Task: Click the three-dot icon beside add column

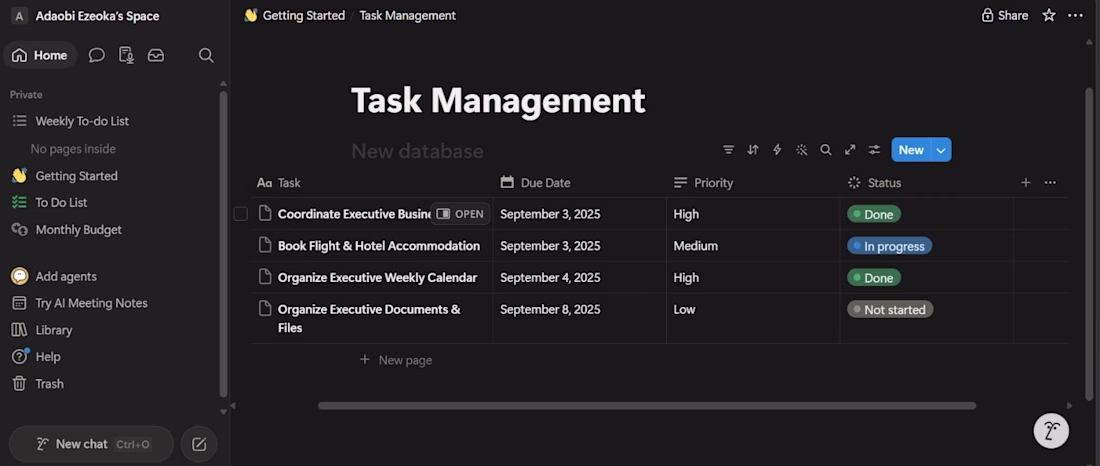Action: (x=1050, y=182)
